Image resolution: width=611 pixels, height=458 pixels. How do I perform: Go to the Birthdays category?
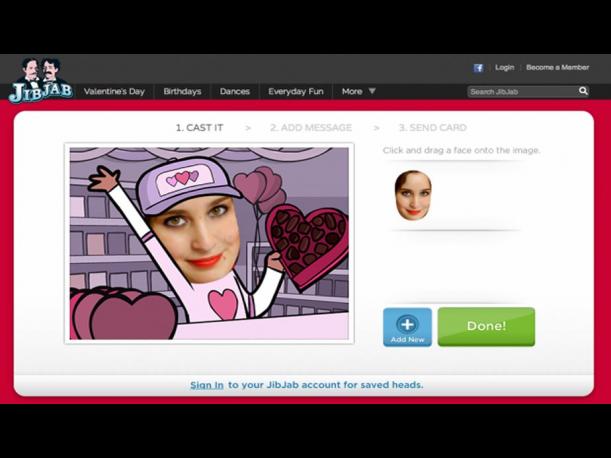click(182, 91)
